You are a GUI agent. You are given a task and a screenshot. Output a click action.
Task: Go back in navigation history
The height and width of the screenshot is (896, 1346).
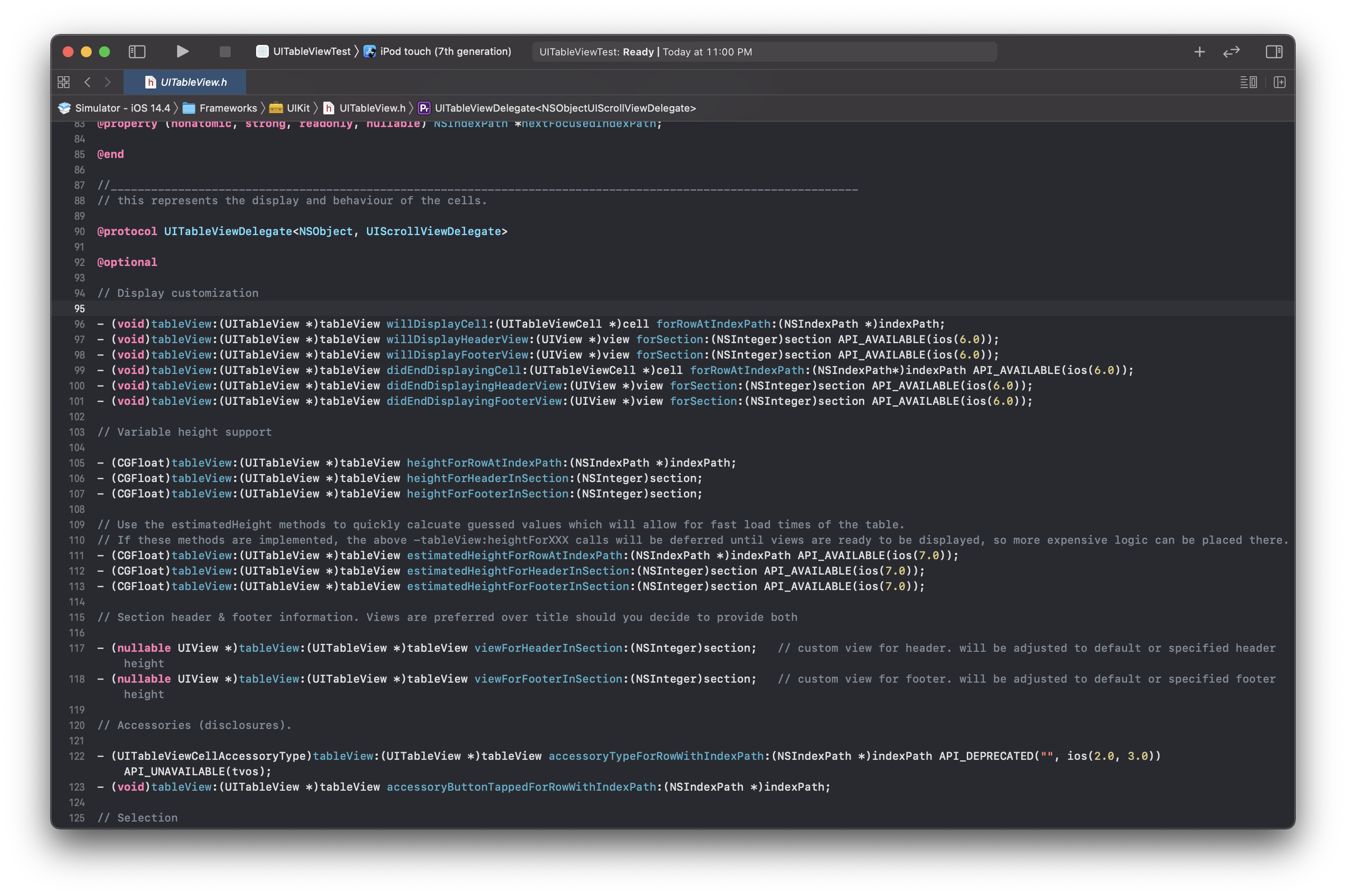pos(88,82)
